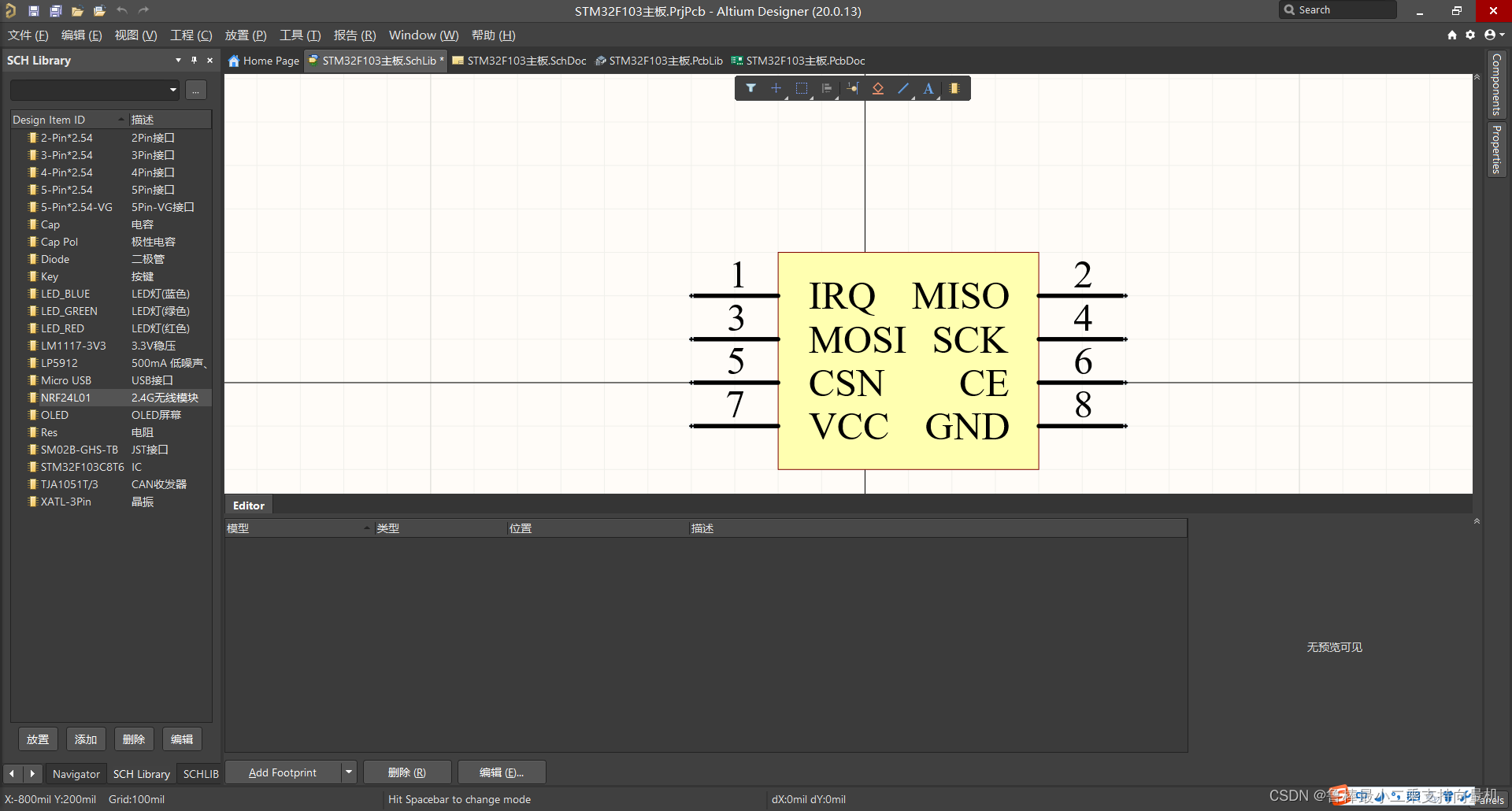Screen dimensions: 1512x811
Task: Select the Place Text String tool
Action: pyautogui.click(x=929, y=88)
